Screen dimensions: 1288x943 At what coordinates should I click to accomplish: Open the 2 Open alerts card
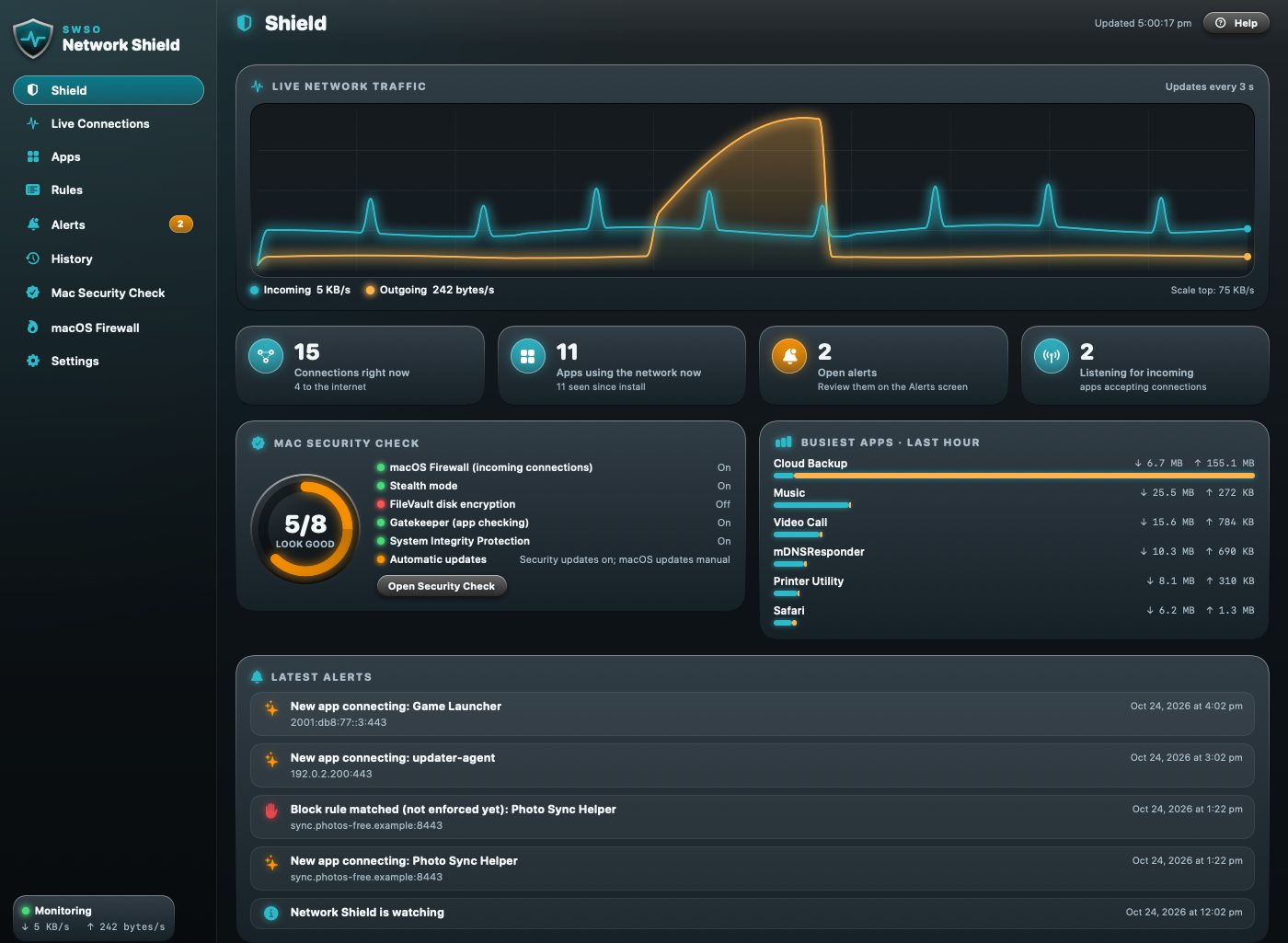(883, 365)
